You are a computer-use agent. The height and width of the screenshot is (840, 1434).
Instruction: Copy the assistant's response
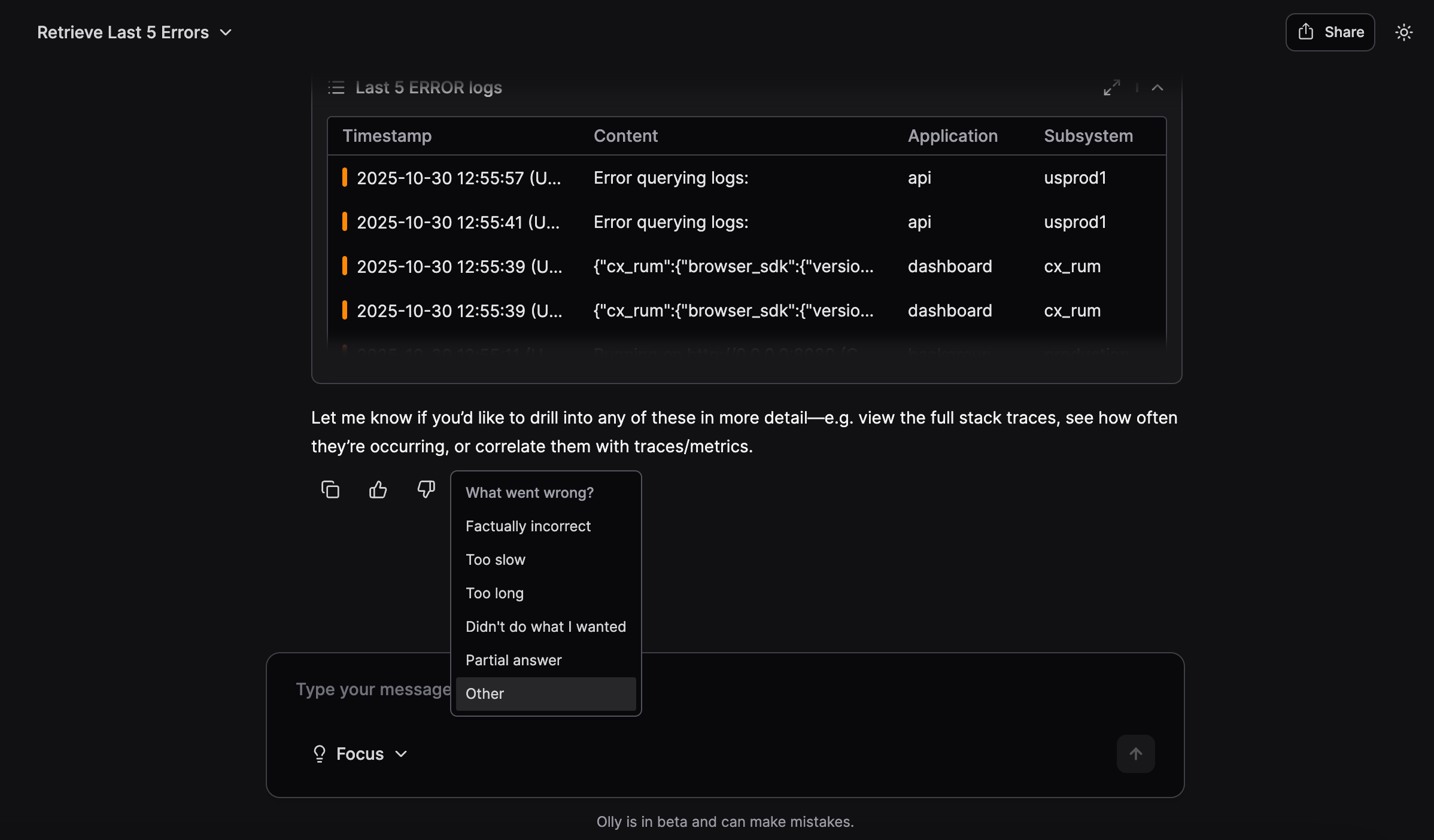point(330,489)
